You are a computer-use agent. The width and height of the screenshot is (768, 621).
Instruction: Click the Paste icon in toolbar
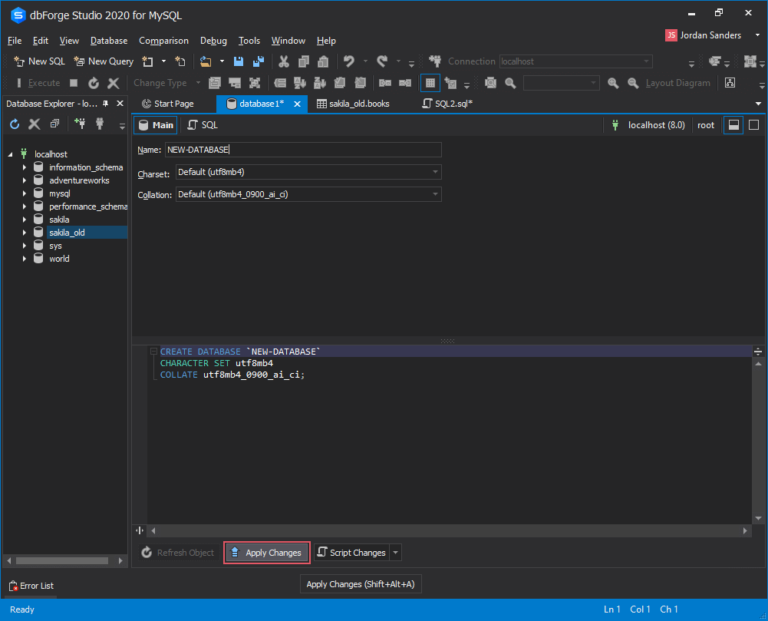323,61
